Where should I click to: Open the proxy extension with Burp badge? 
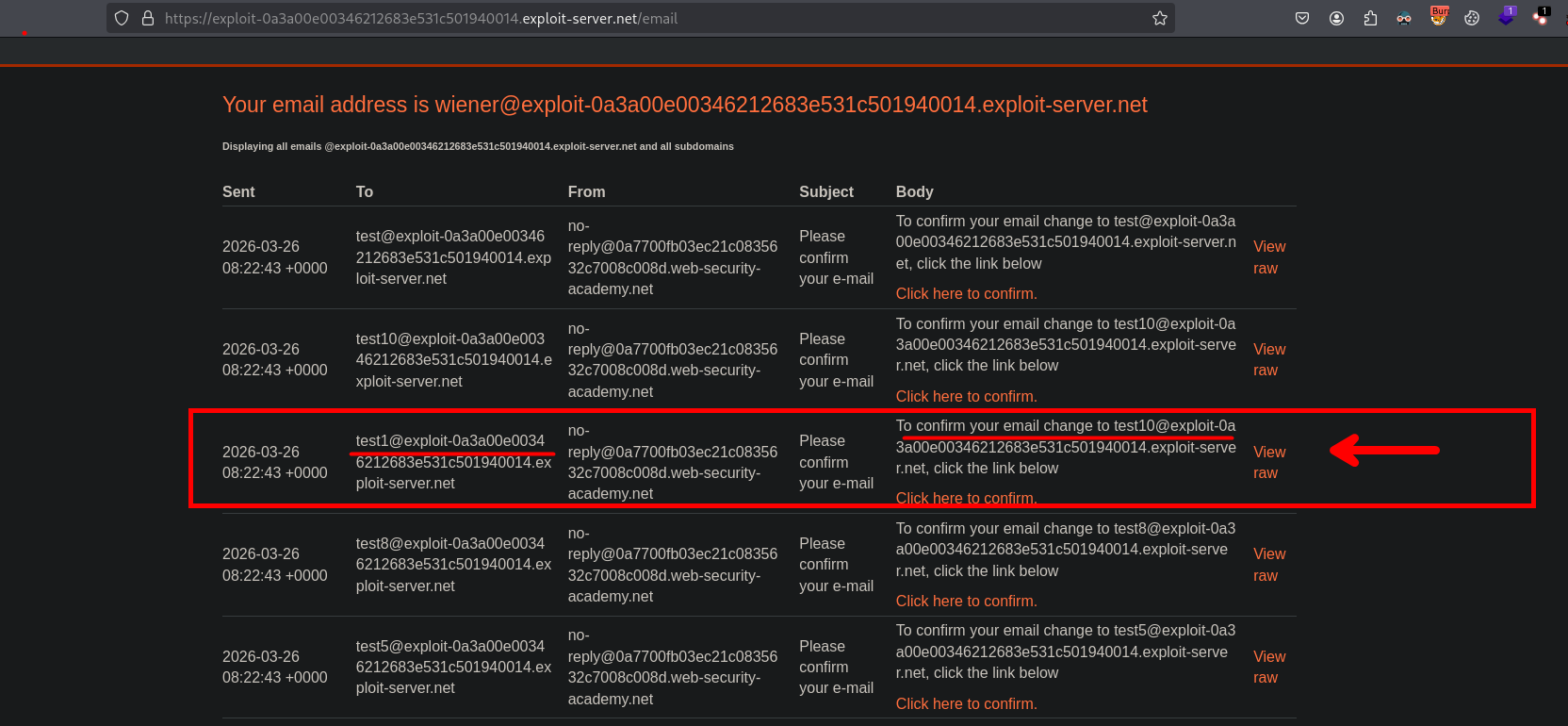(x=1438, y=16)
